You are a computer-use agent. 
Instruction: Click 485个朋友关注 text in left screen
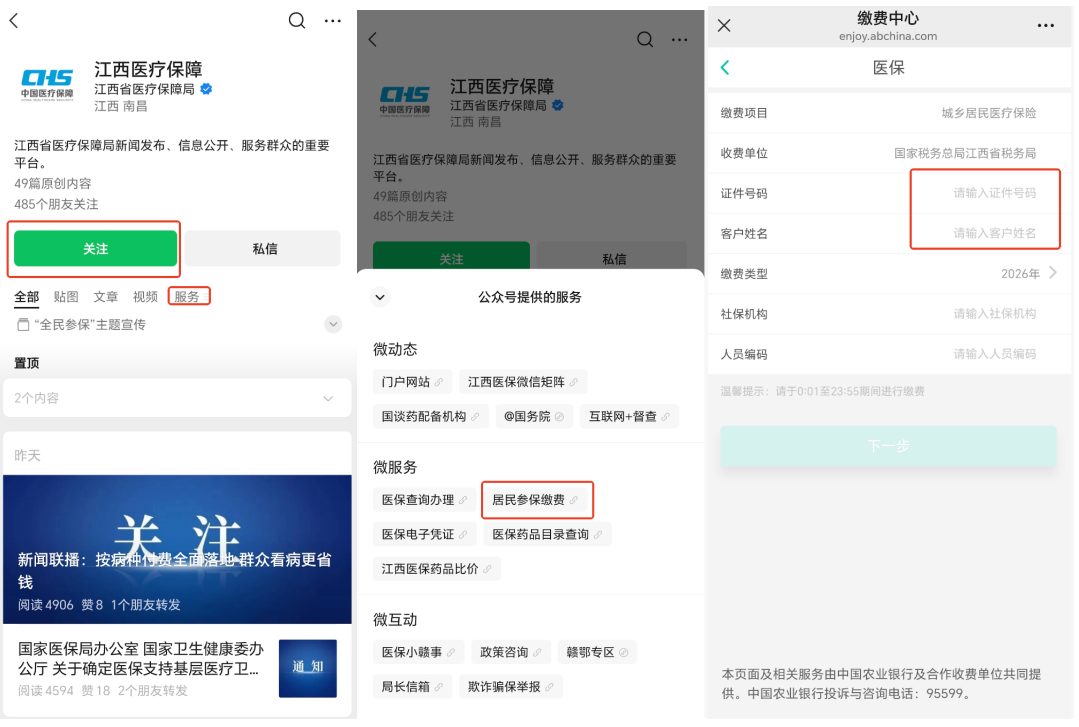click(x=56, y=204)
